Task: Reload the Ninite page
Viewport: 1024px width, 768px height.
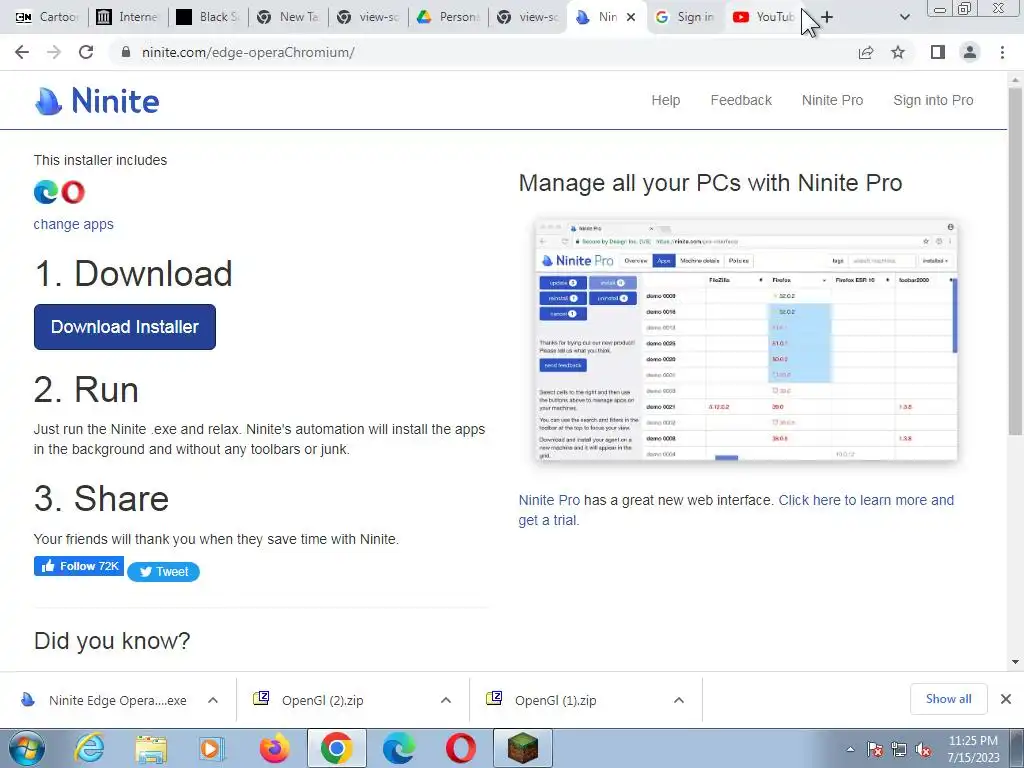Action: 86,52
